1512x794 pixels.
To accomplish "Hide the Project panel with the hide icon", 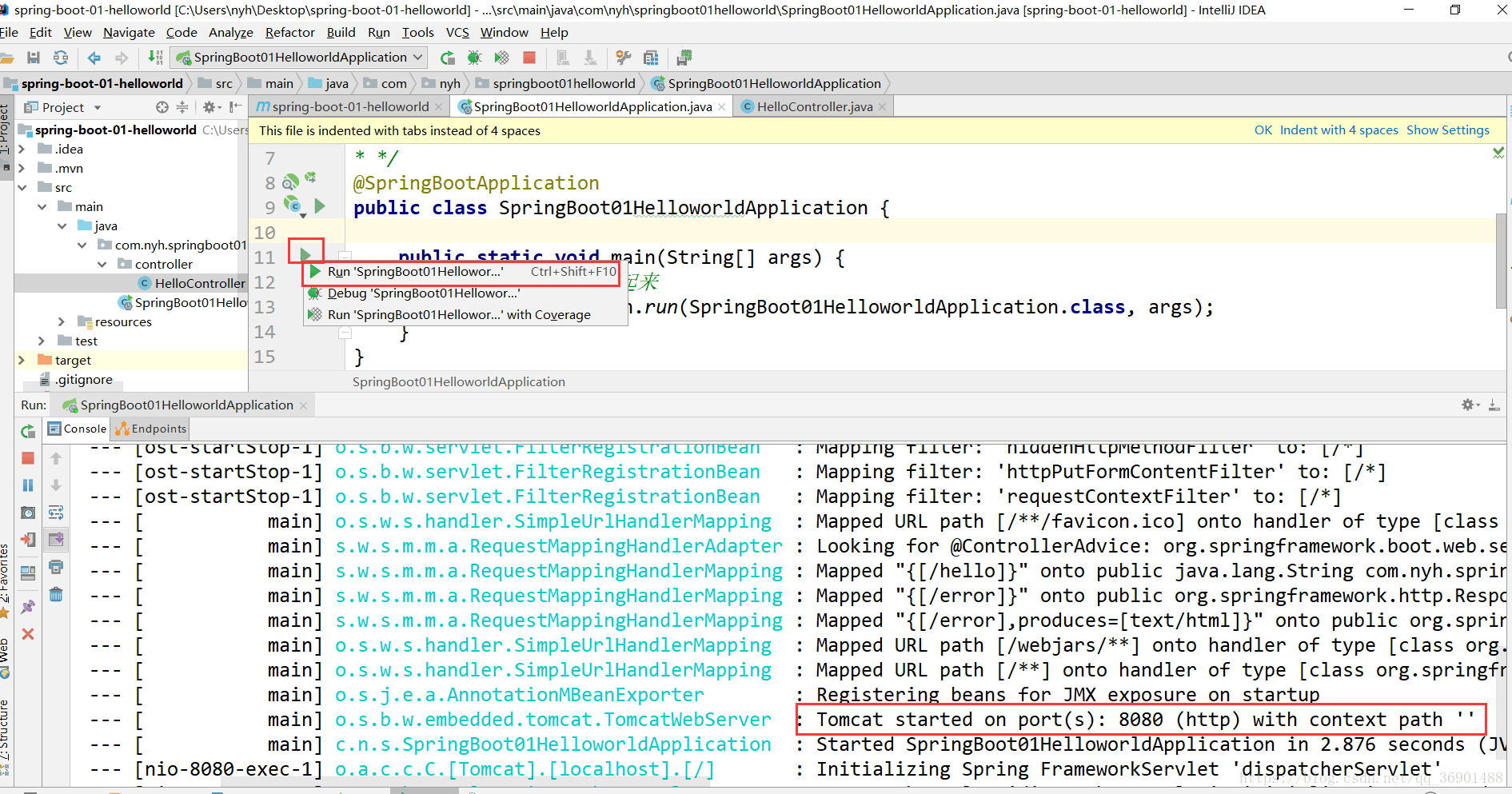I will point(235,107).
